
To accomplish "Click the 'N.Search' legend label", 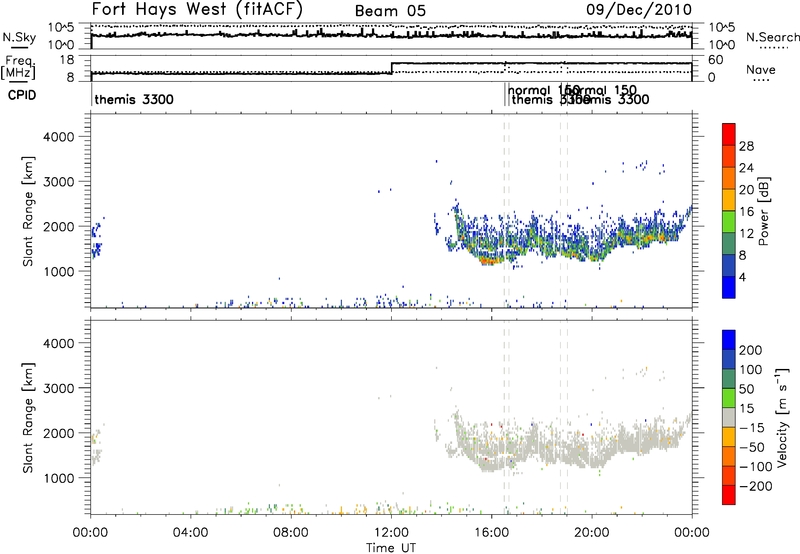I will tap(772, 37).
